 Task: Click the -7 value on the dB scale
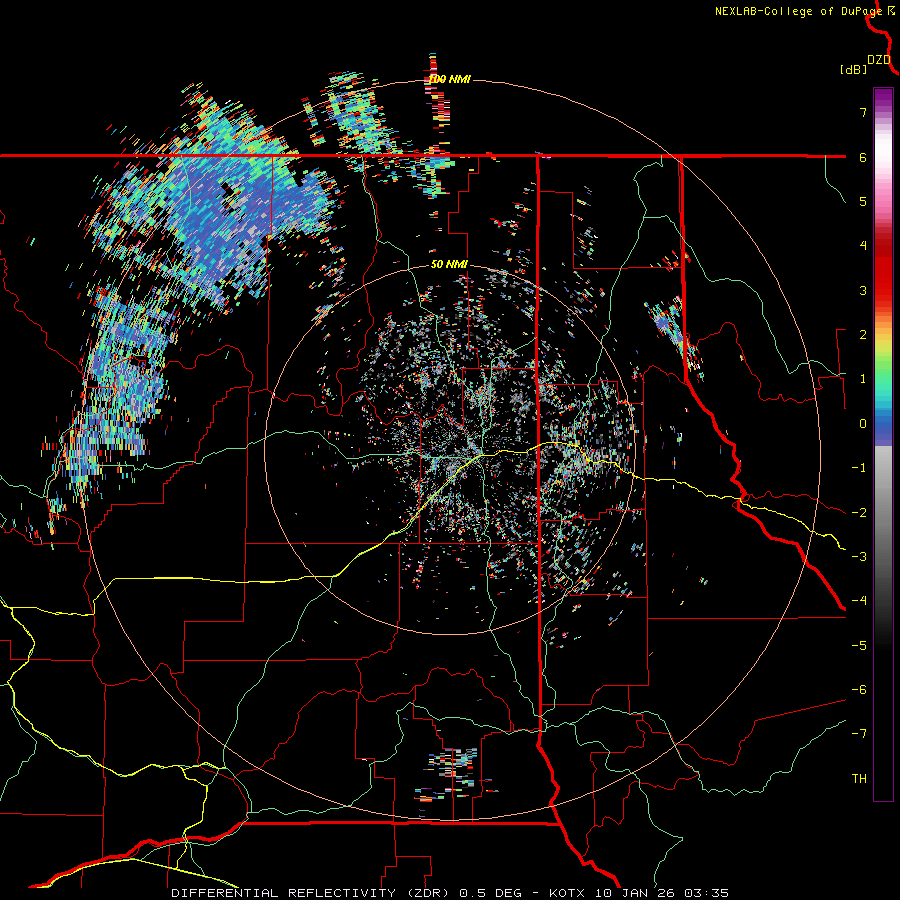pos(859,734)
